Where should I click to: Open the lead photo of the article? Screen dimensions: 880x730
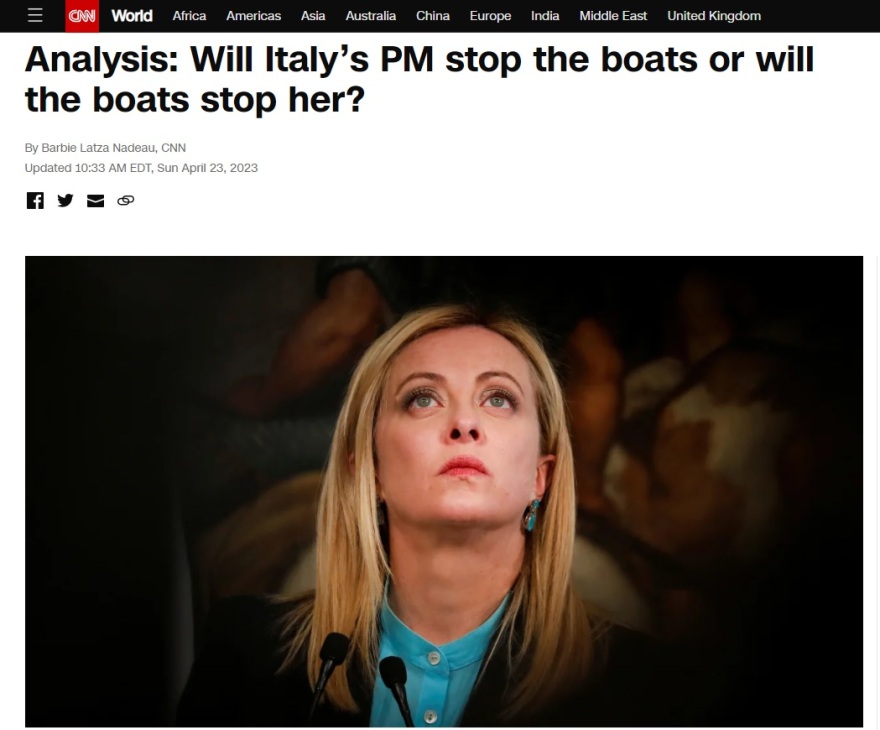point(444,492)
